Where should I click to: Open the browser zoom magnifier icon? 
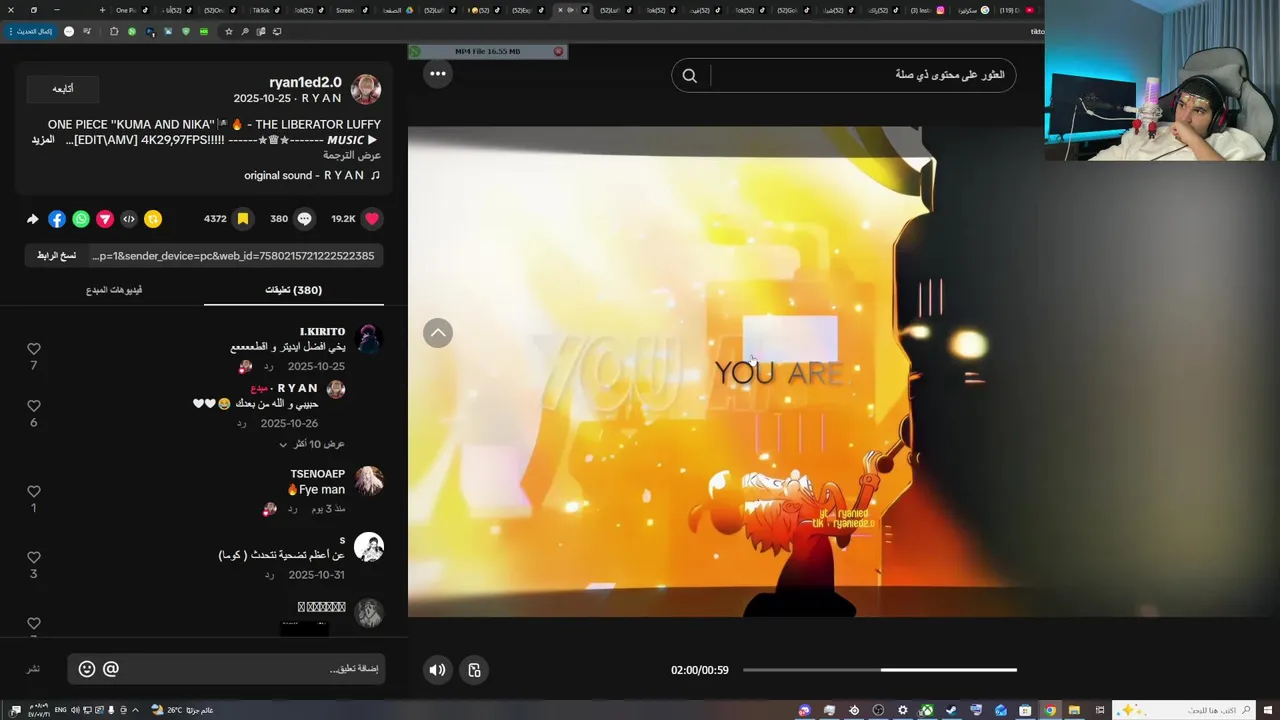pos(245,31)
